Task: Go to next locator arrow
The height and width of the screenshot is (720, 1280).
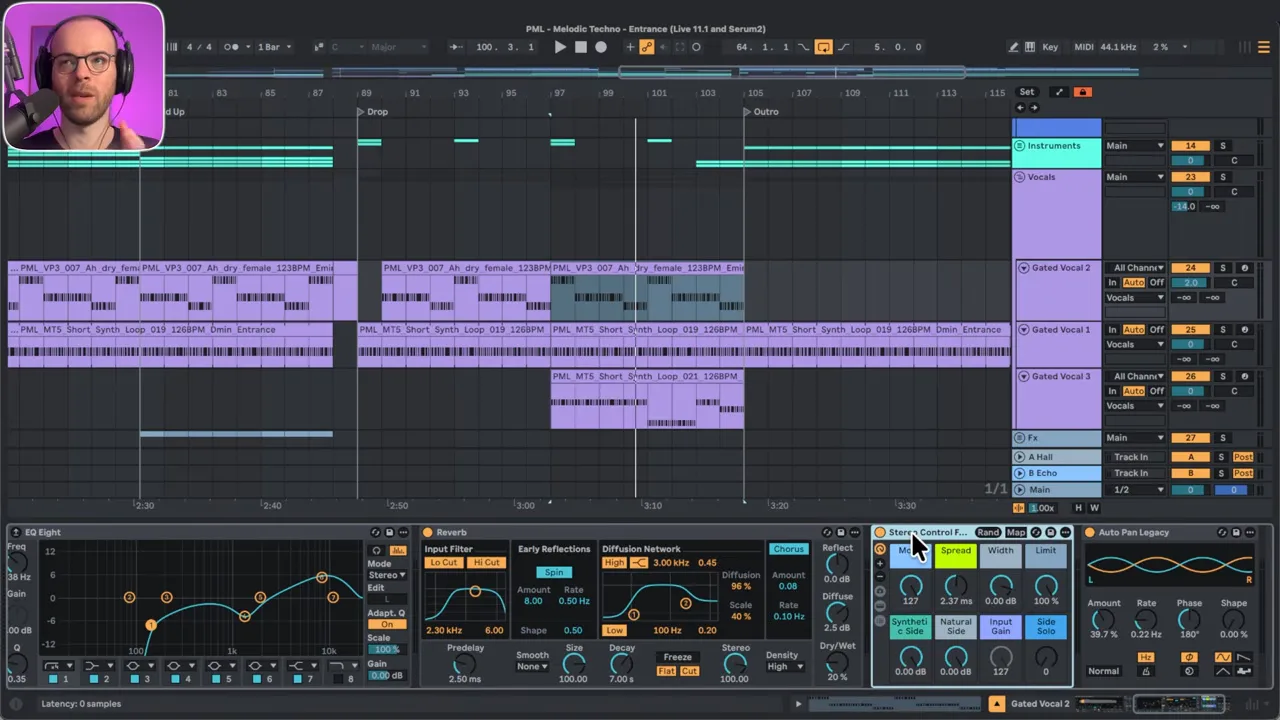Action: pyautogui.click(x=1033, y=107)
